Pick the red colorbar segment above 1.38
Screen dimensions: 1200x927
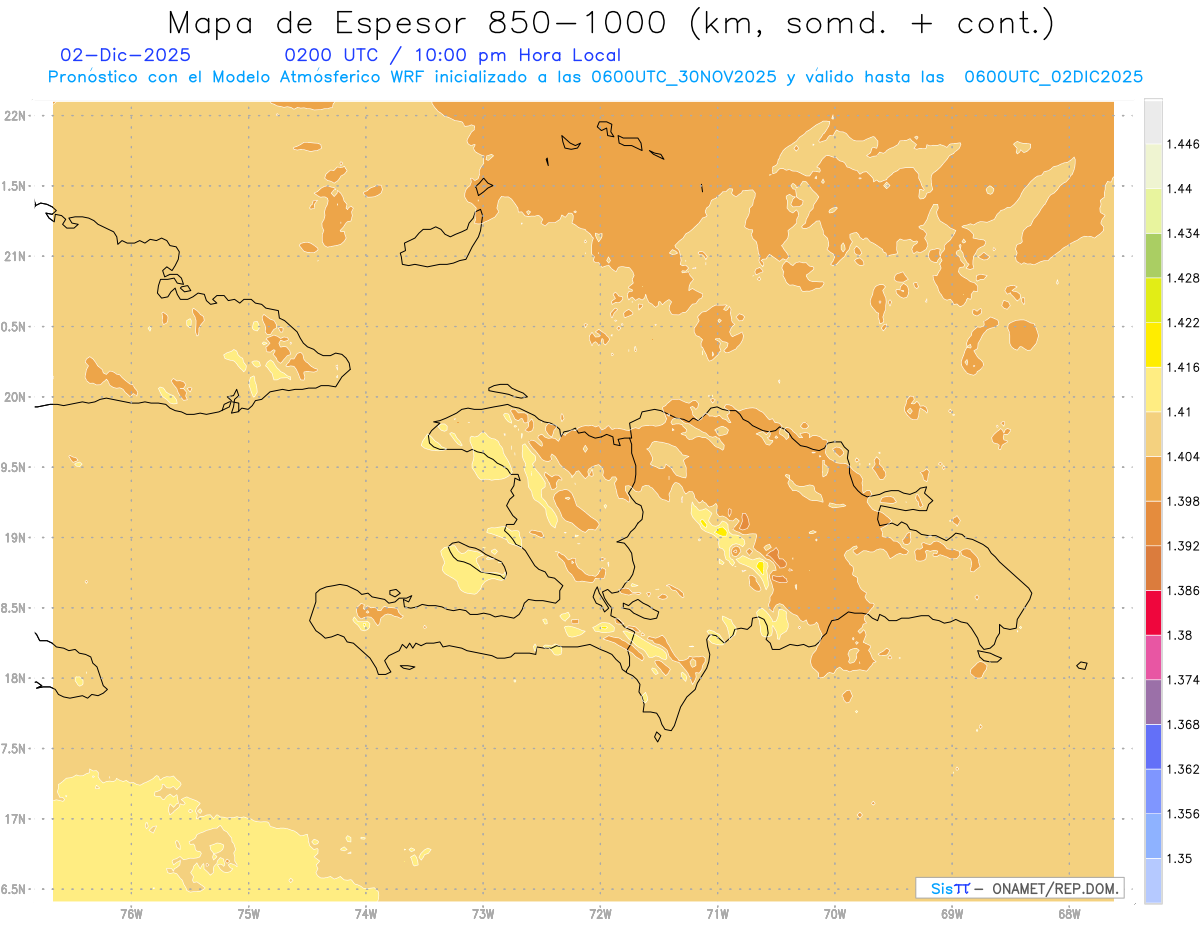click(x=1153, y=612)
